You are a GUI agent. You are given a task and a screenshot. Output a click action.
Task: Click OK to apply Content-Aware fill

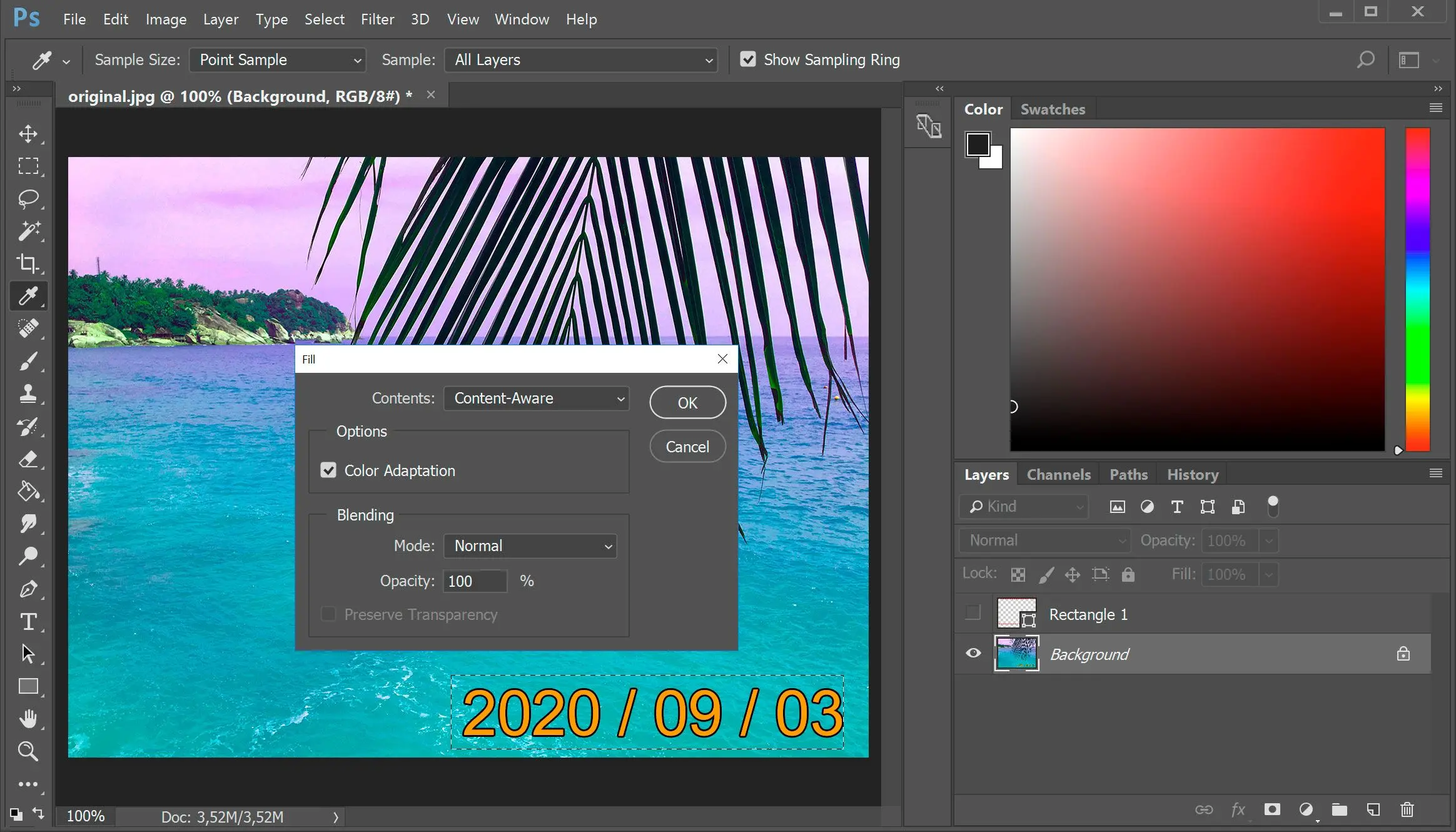688,402
